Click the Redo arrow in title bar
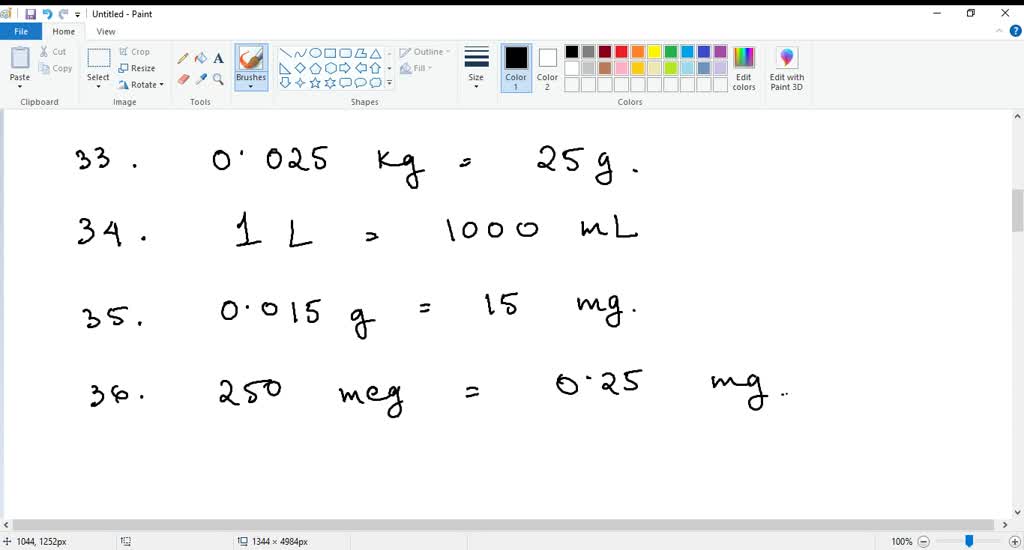The image size is (1024, 550). click(63, 14)
